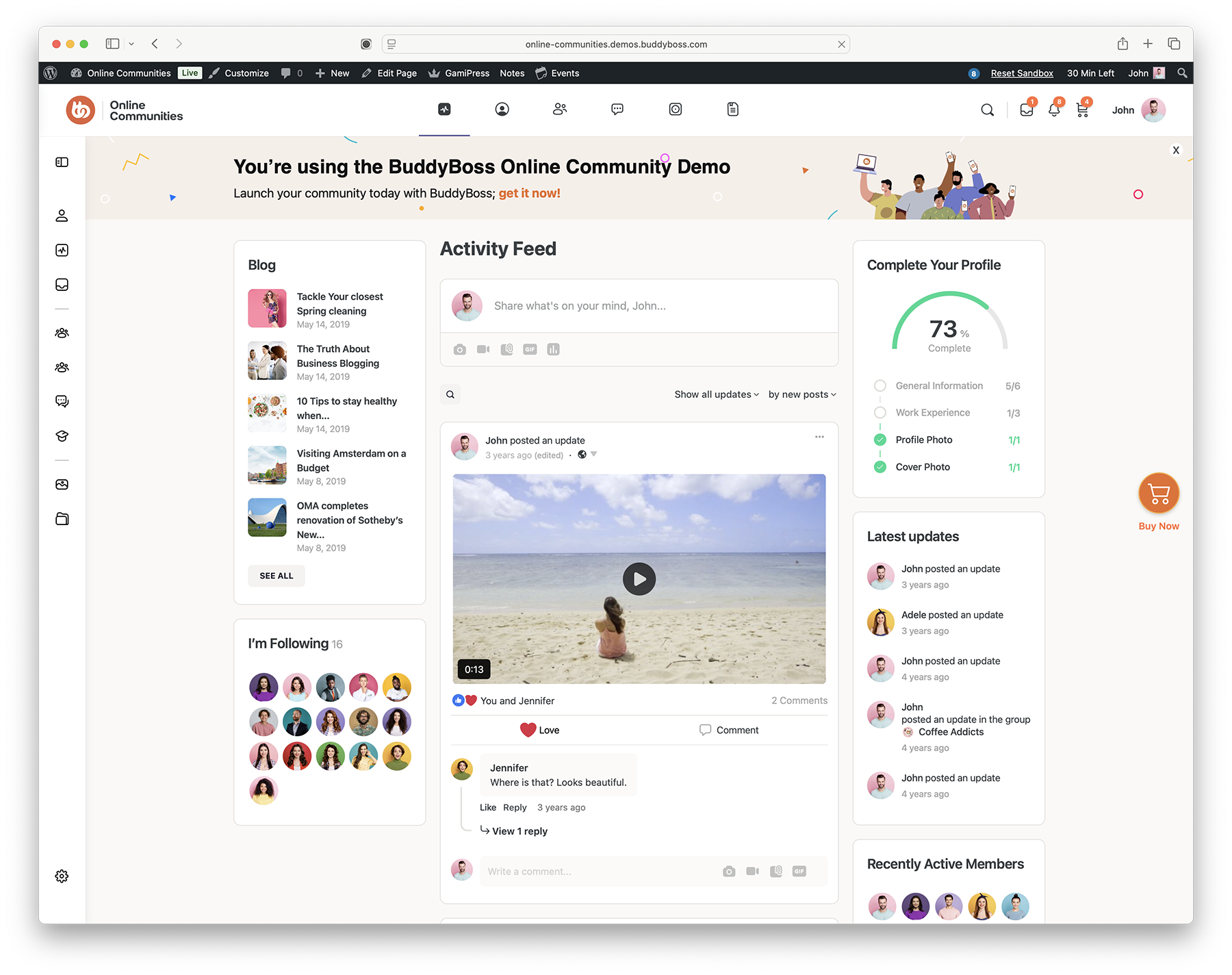This screenshot has width=1232, height=975.
Task: Like Jennifer's comment
Action: click(x=487, y=807)
